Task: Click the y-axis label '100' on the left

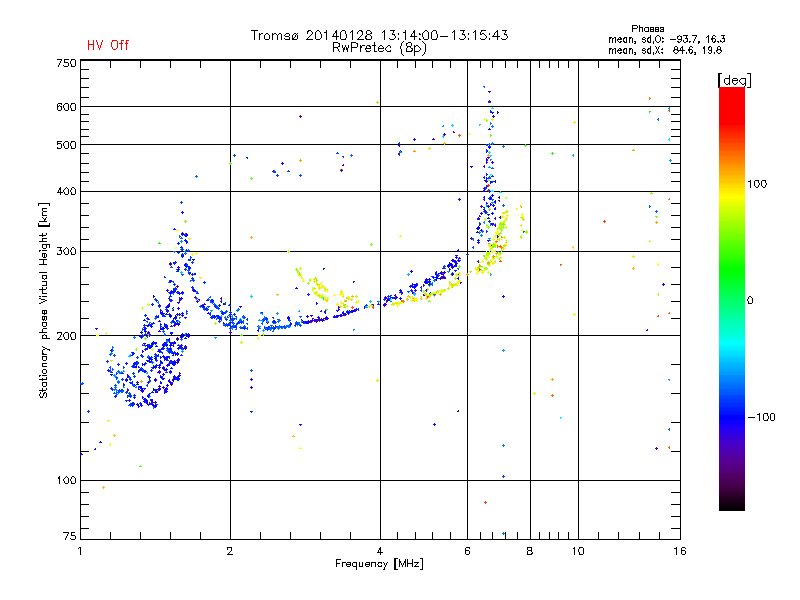Action: click(x=66, y=481)
